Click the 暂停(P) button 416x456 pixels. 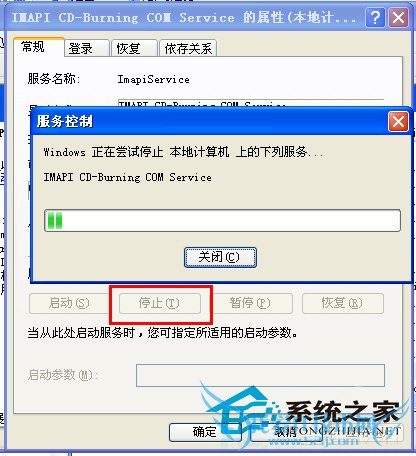pos(252,303)
